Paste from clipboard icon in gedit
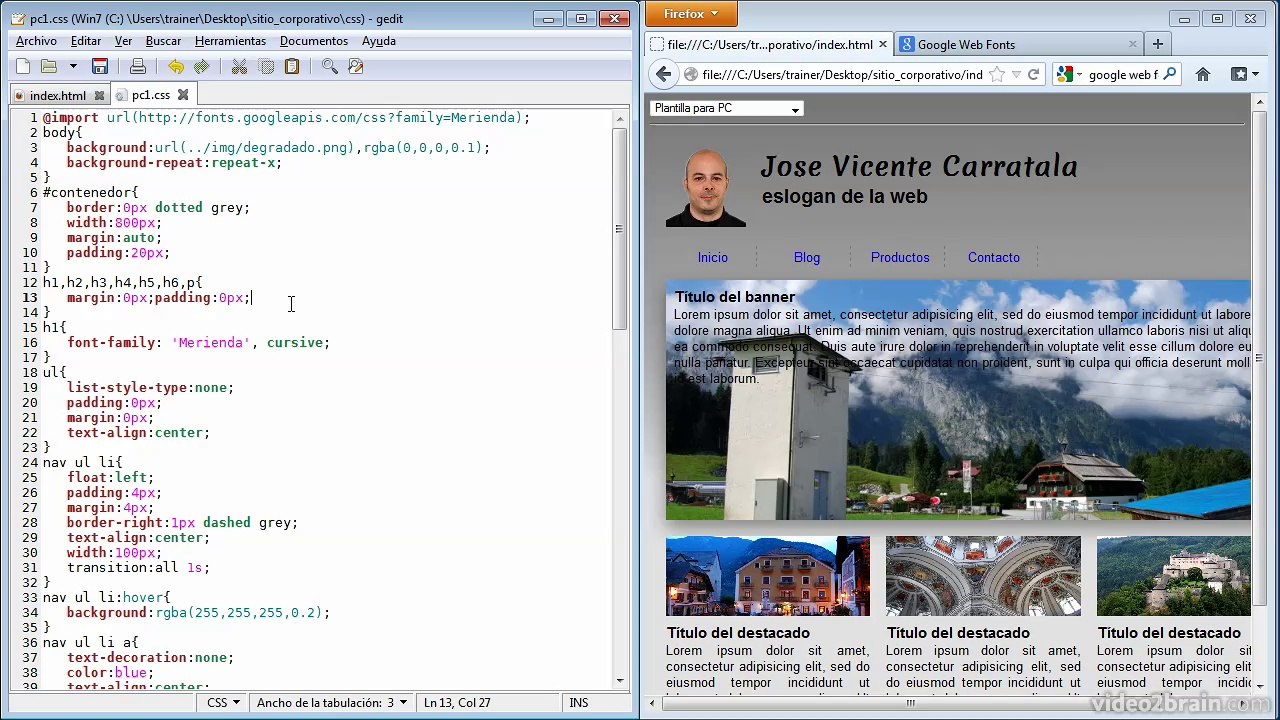 (292, 66)
